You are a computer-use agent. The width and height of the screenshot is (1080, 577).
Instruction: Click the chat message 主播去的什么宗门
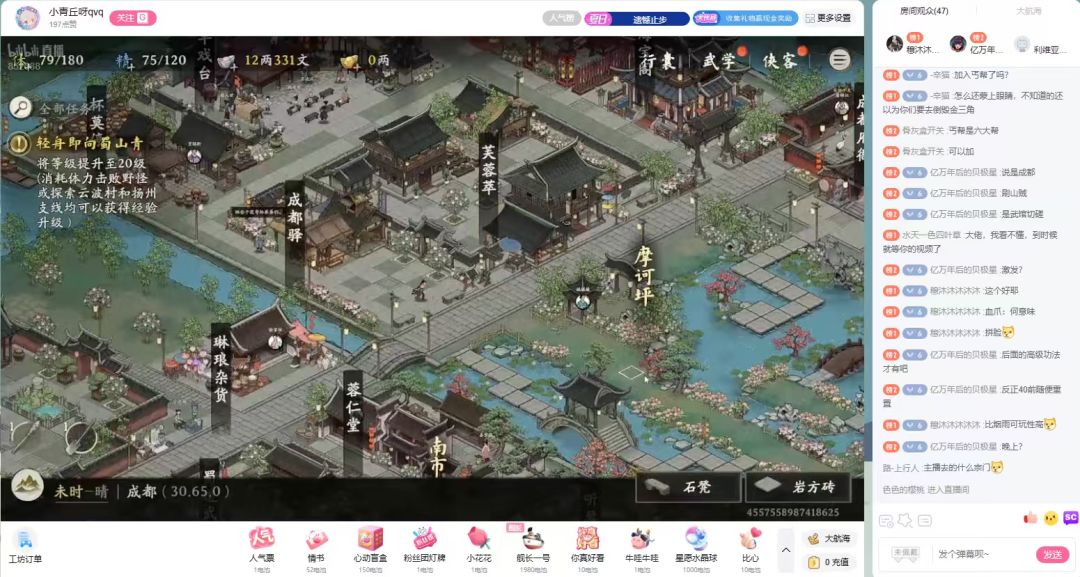[957, 468]
